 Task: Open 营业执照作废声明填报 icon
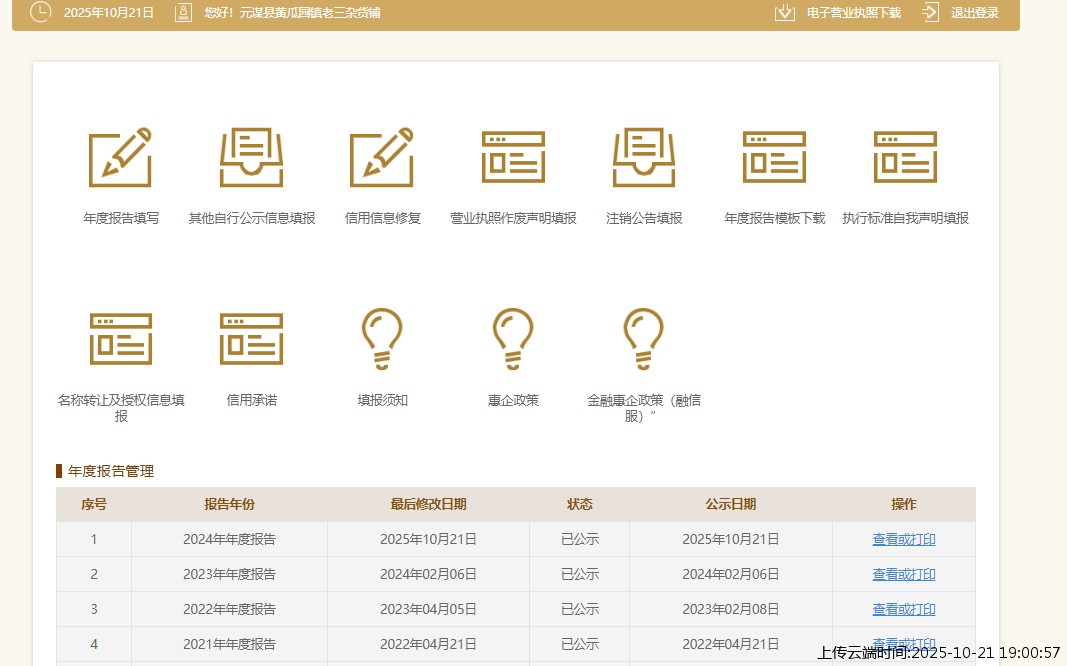[513, 158]
